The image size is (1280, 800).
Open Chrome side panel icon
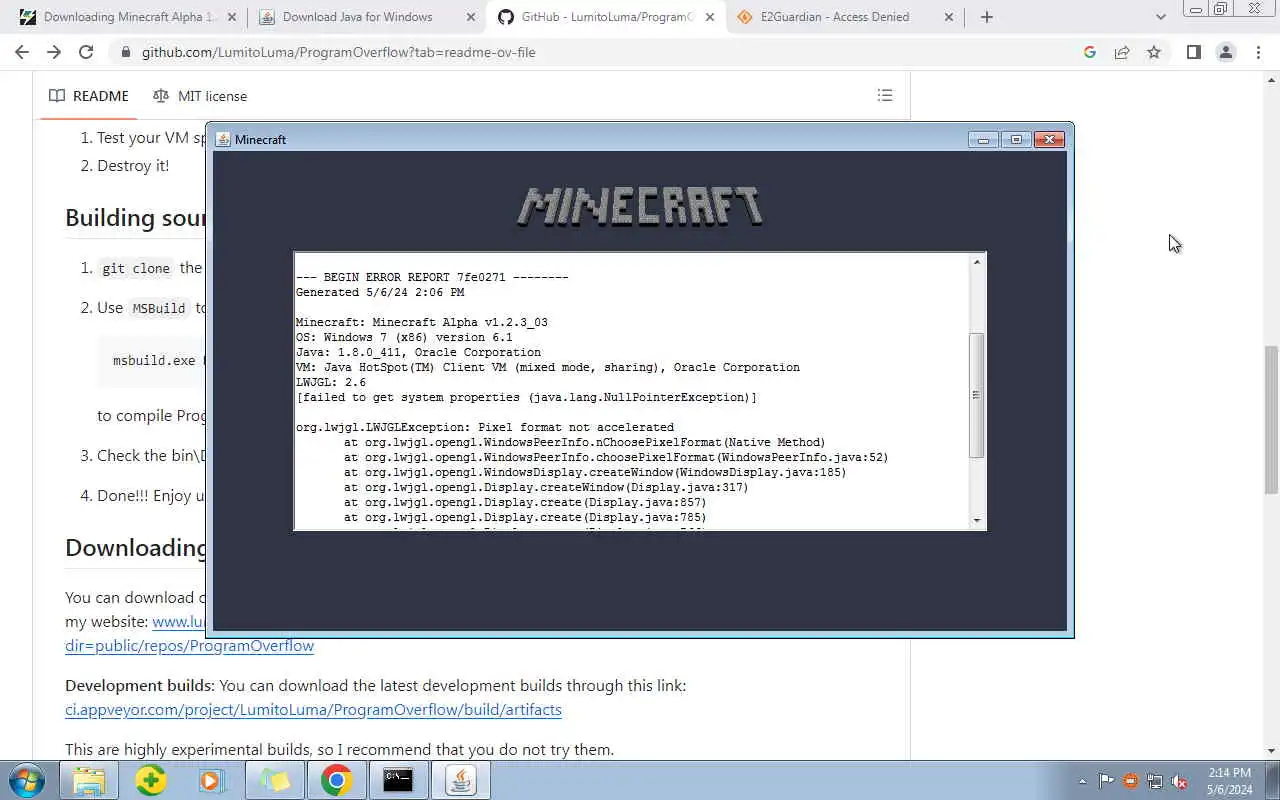[x=1193, y=52]
